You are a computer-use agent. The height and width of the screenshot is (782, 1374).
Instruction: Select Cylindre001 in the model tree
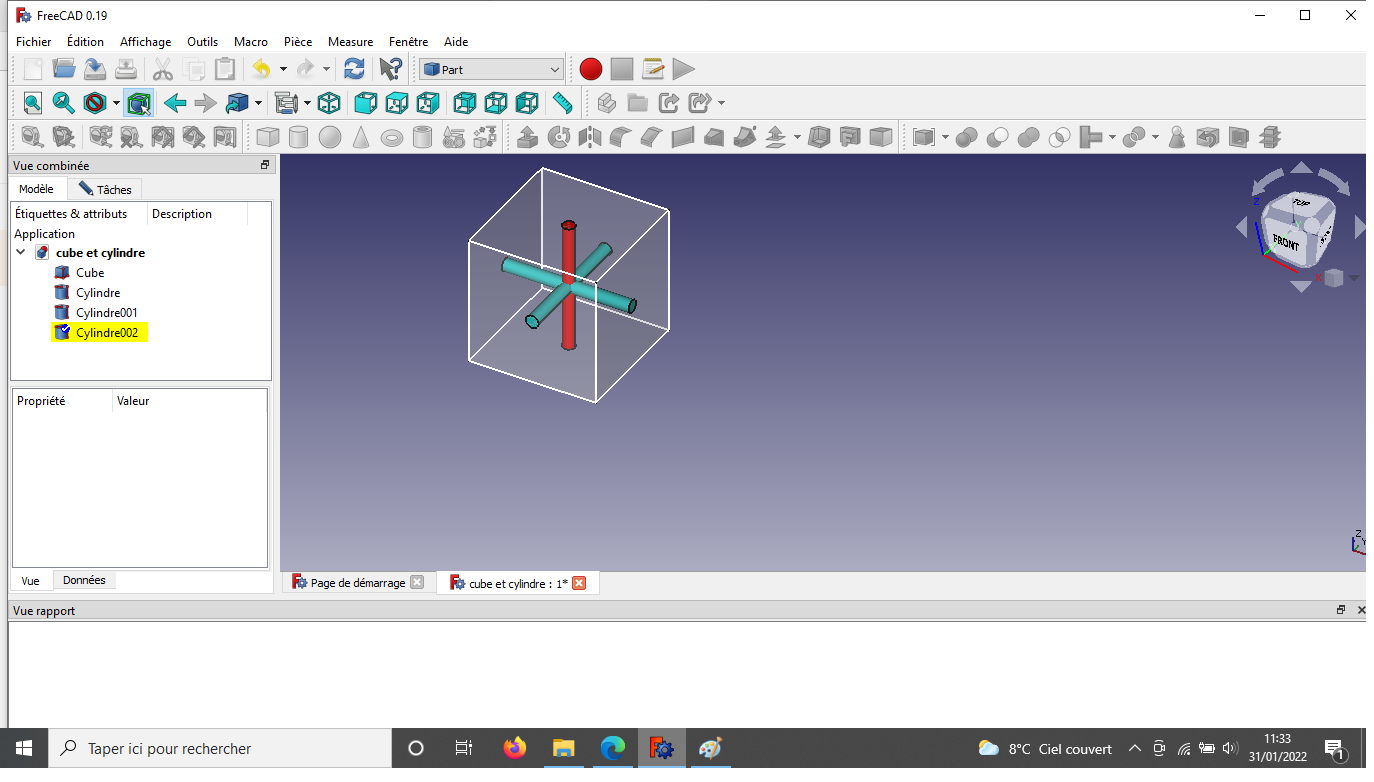coord(106,313)
